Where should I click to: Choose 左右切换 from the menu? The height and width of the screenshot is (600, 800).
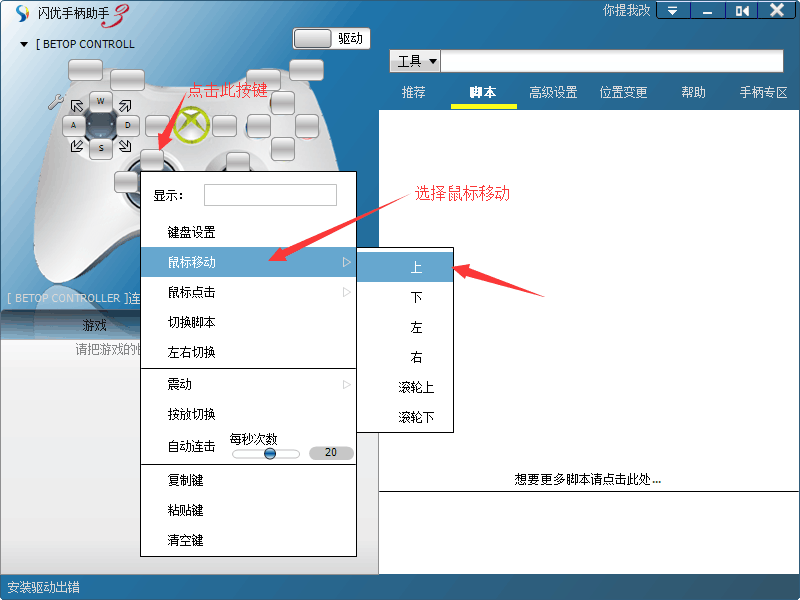point(248,353)
